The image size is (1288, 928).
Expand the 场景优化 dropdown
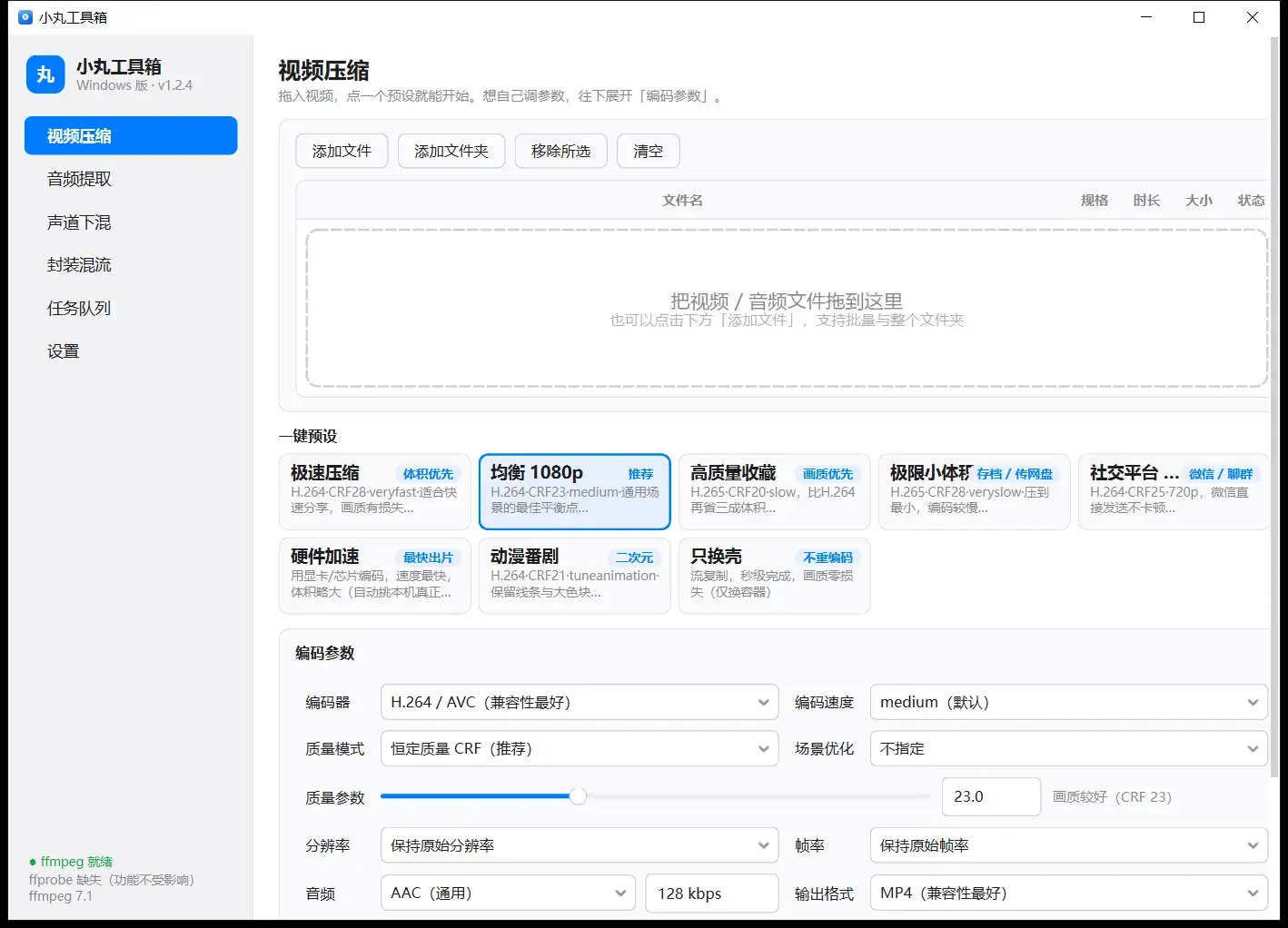[x=1068, y=748]
